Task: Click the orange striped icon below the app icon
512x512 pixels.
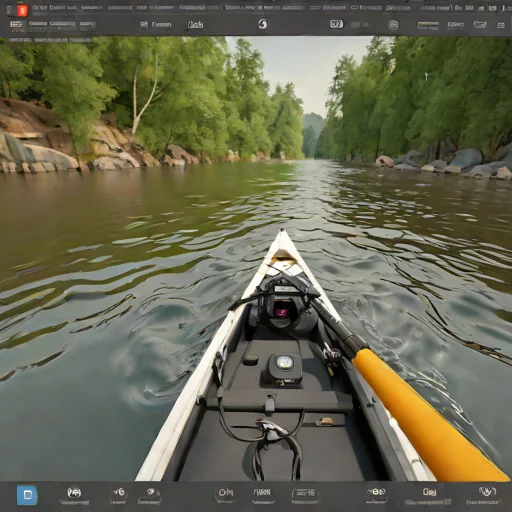Action: coord(16,25)
